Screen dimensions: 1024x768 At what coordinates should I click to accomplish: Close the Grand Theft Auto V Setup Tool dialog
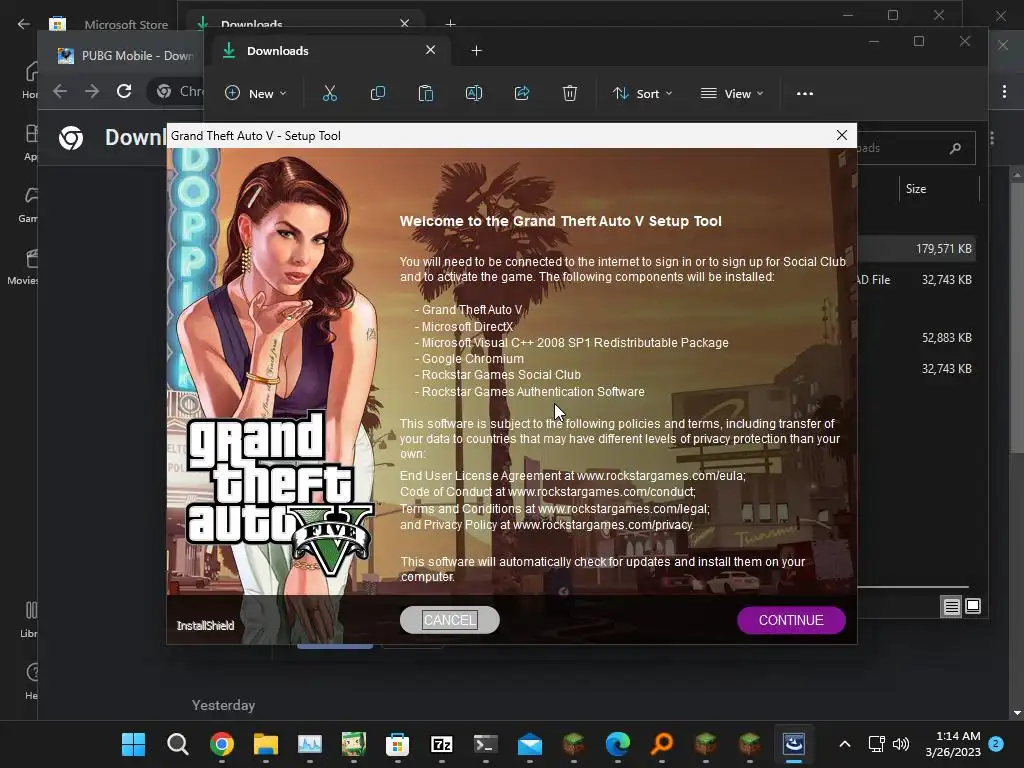(x=842, y=135)
